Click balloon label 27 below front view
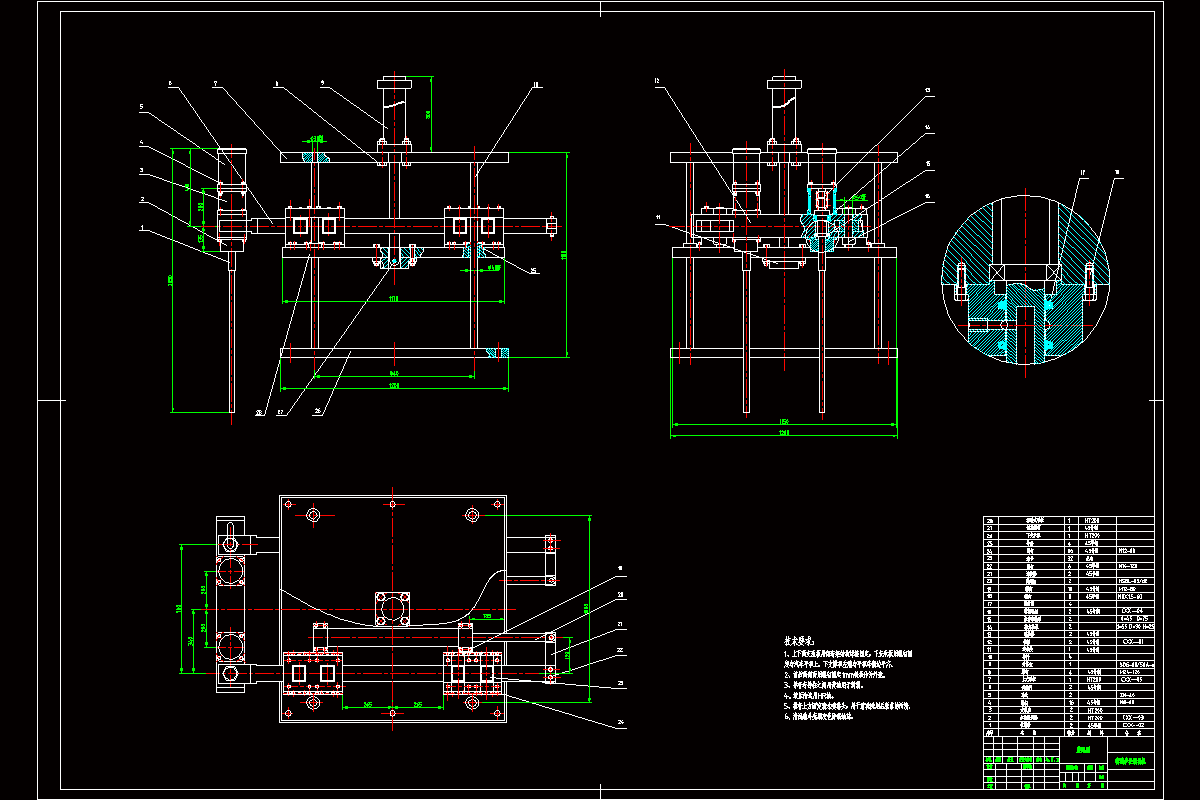Image resolution: width=1200 pixels, height=800 pixels. click(279, 411)
